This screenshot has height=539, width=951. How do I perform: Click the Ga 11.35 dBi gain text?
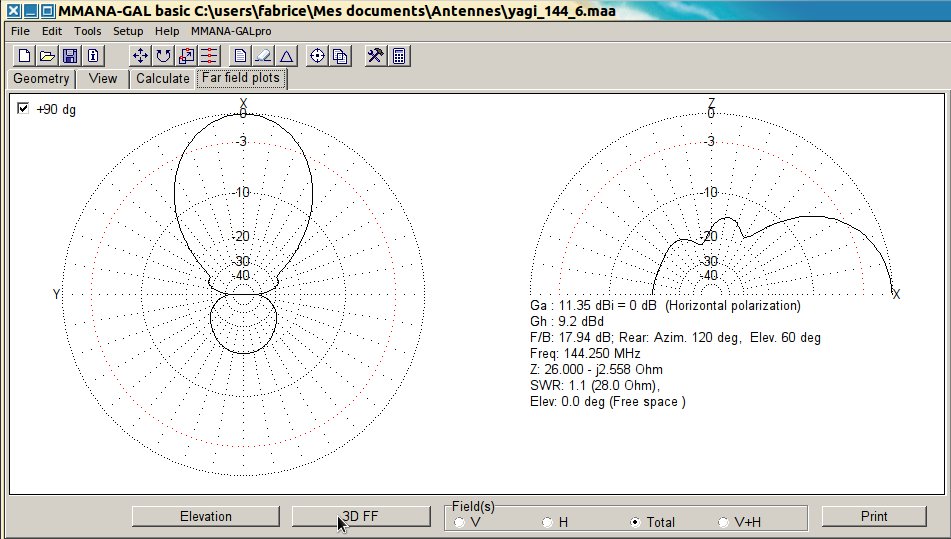665,306
